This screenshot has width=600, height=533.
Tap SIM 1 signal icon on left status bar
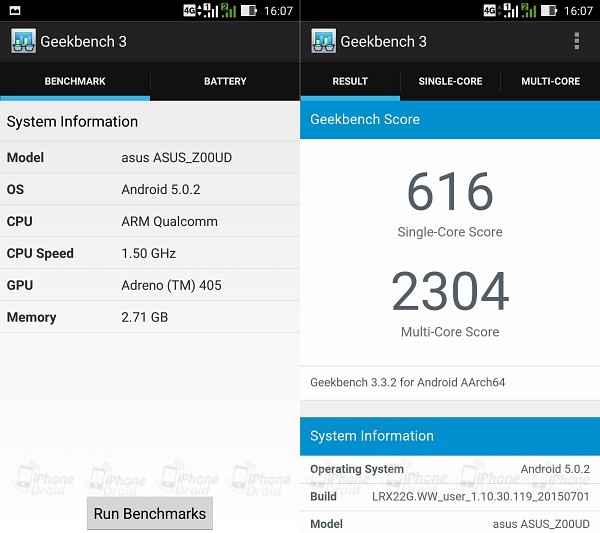tap(210, 10)
